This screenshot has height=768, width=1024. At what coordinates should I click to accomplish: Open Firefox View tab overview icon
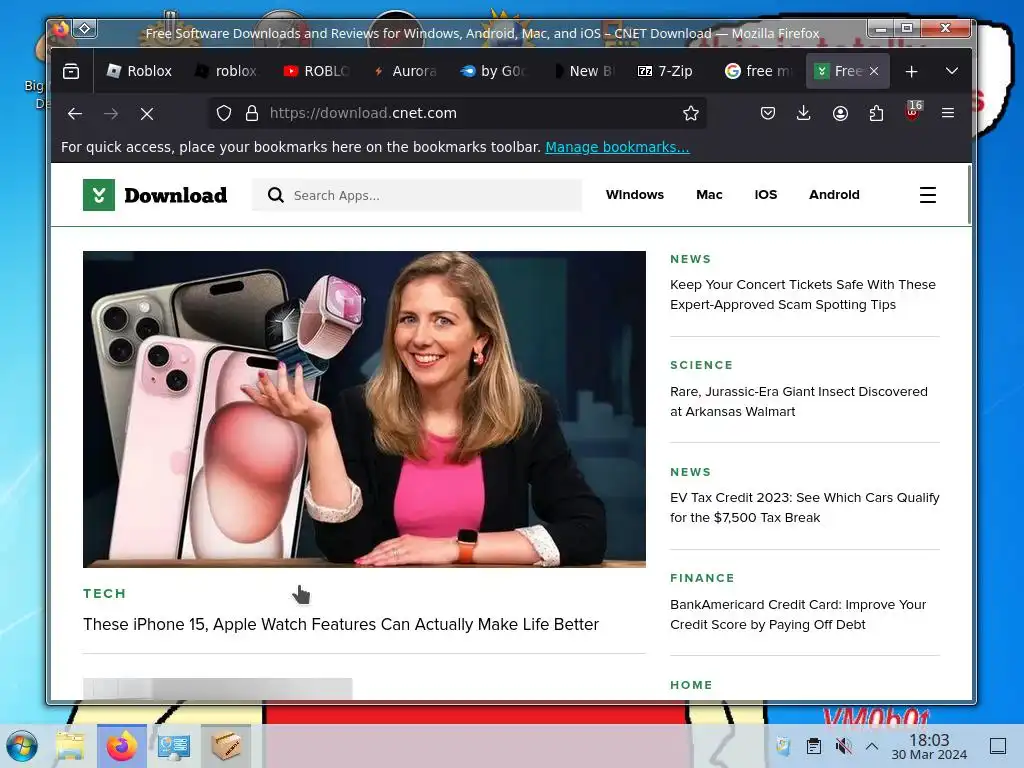71,71
